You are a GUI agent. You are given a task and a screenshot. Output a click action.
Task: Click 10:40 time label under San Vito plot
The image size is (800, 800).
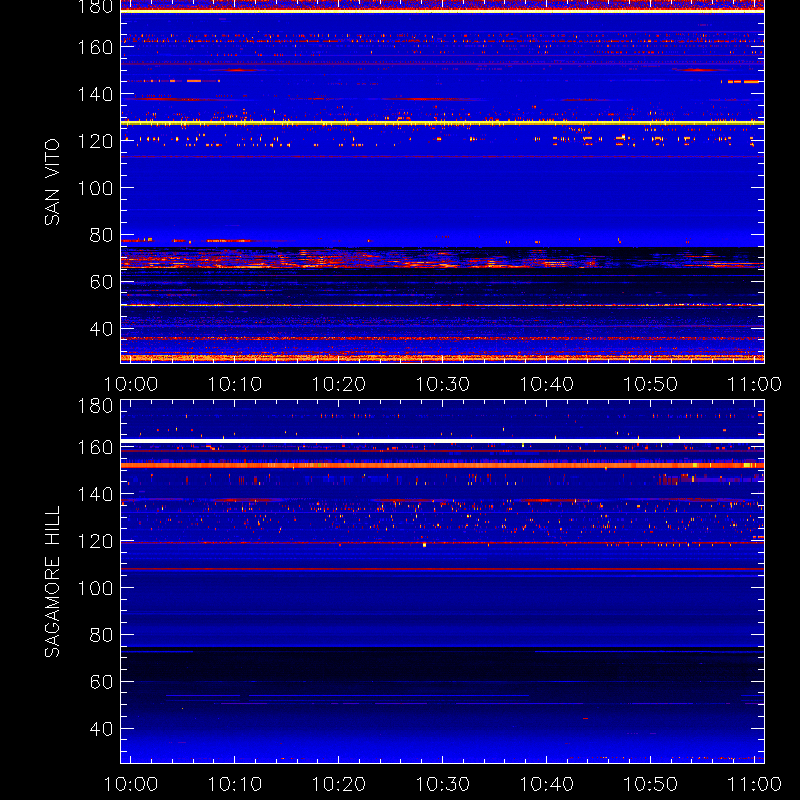point(546,384)
